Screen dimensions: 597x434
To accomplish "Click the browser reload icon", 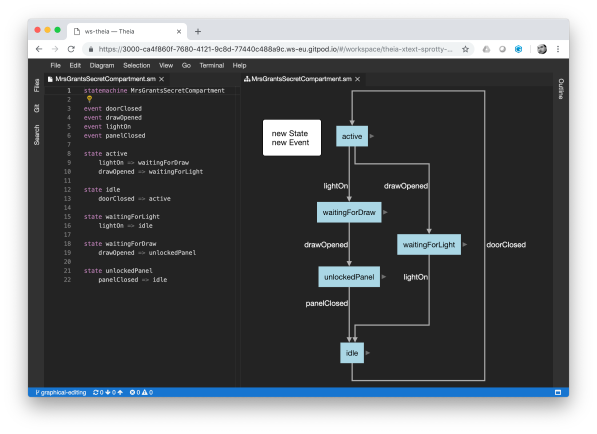I will 71,49.
